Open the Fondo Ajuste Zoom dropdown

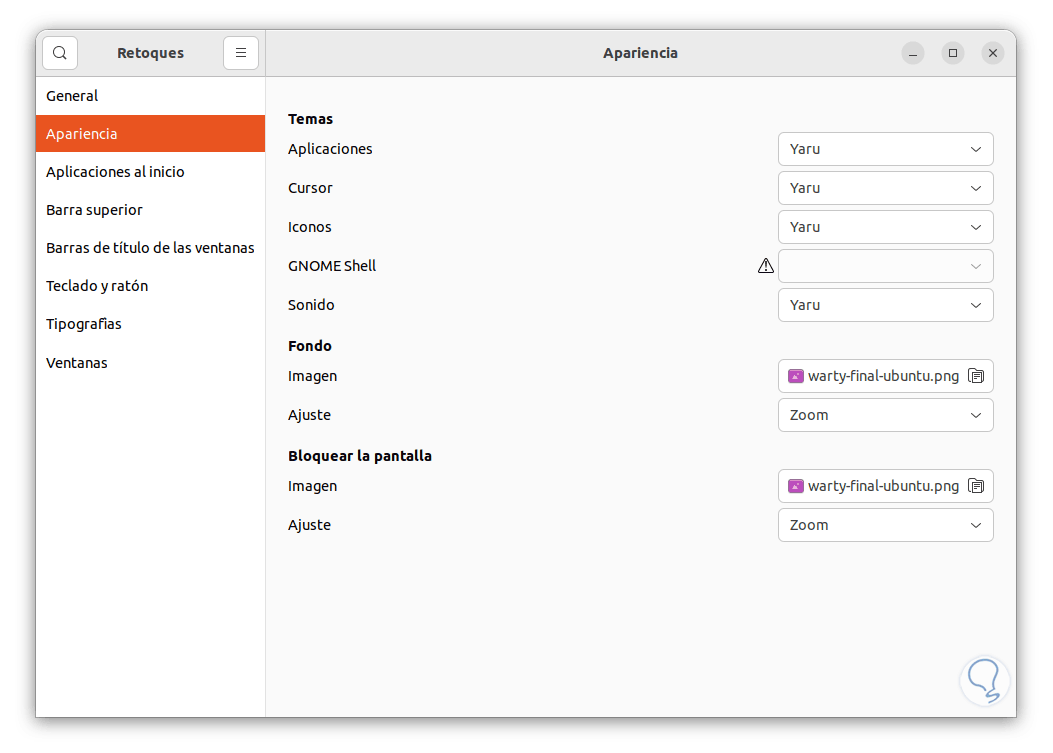(885, 415)
